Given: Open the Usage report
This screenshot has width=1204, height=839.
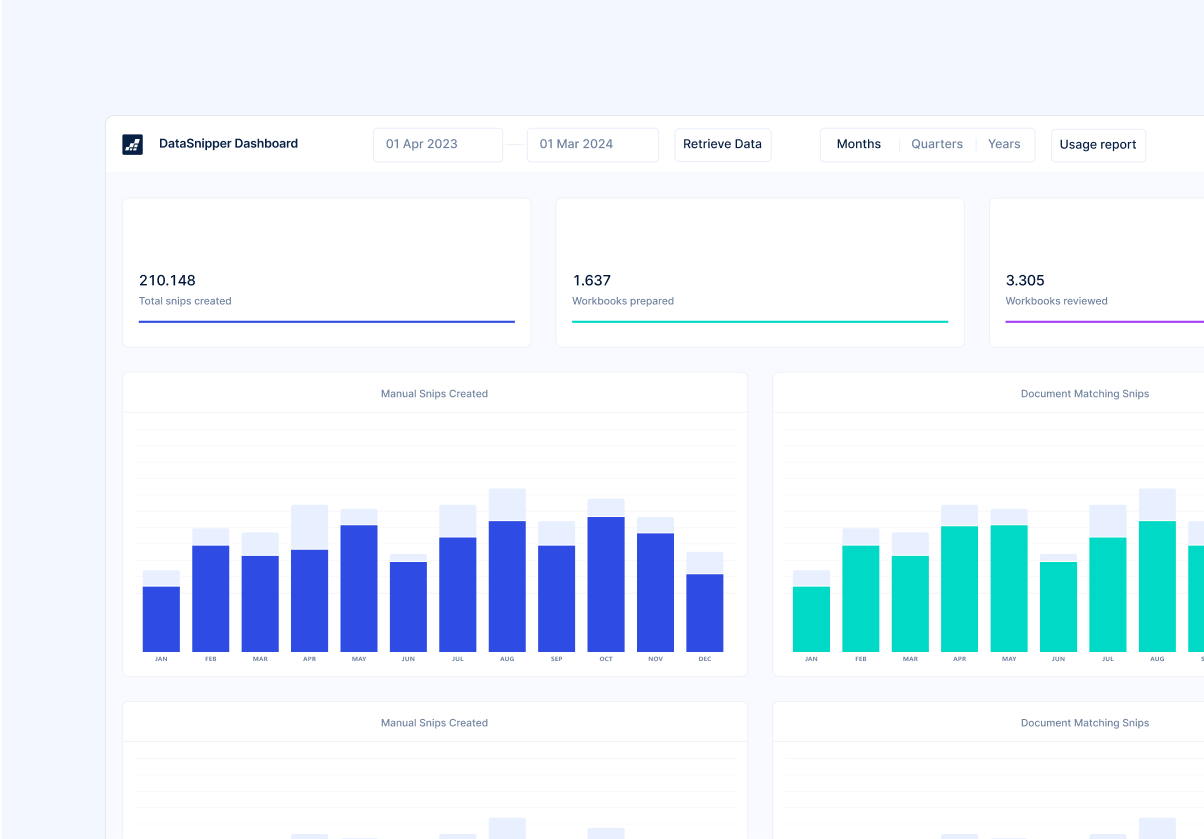Looking at the screenshot, I should click(1098, 144).
